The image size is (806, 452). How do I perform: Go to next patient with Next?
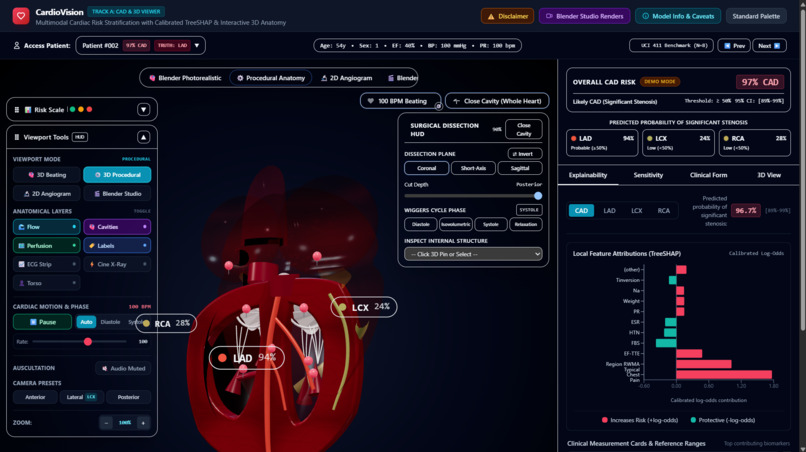770,46
